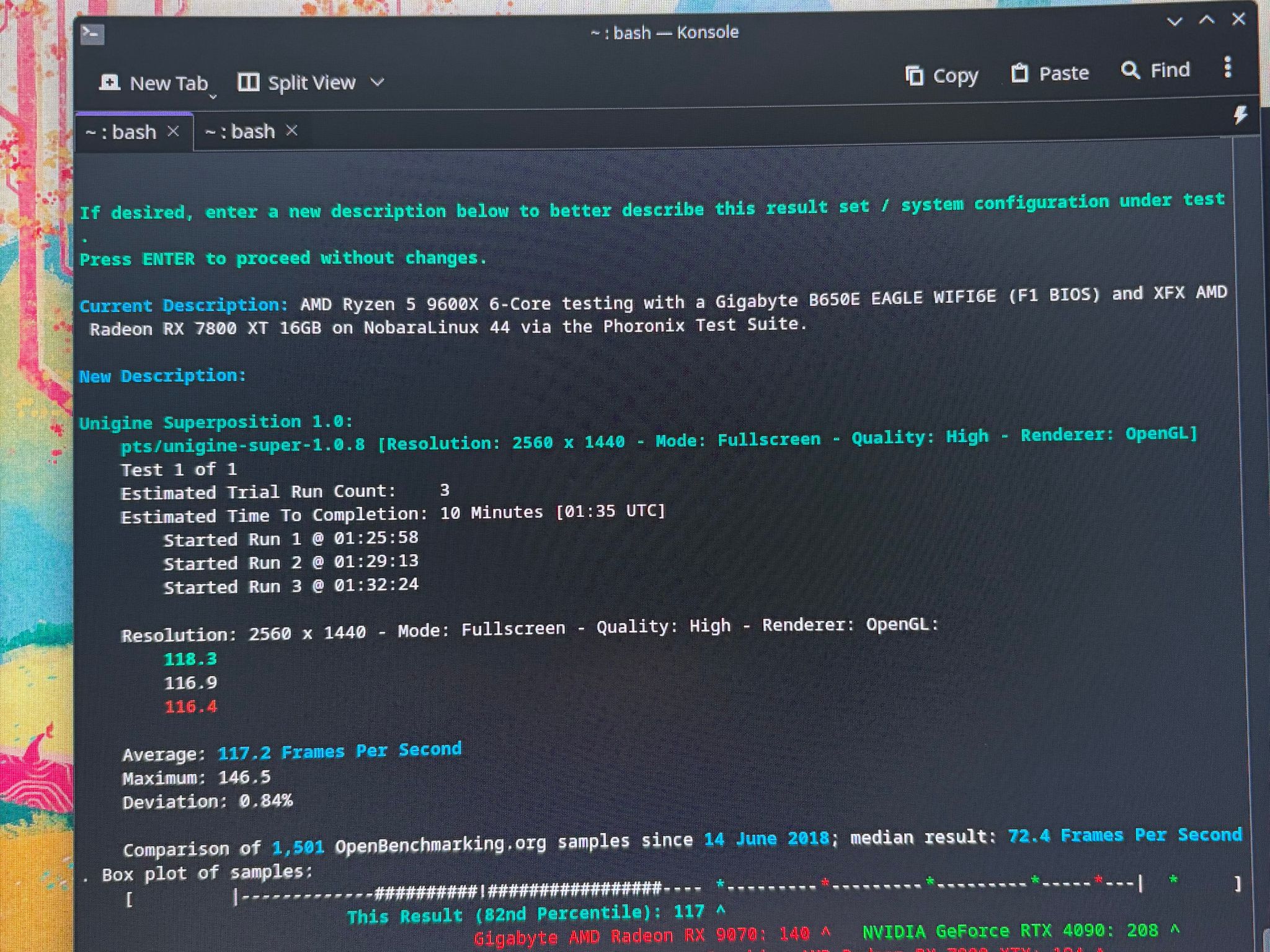This screenshot has width=1270, height=952.
Task: Click the Copy toolbar button
Action: coord(941,76)
